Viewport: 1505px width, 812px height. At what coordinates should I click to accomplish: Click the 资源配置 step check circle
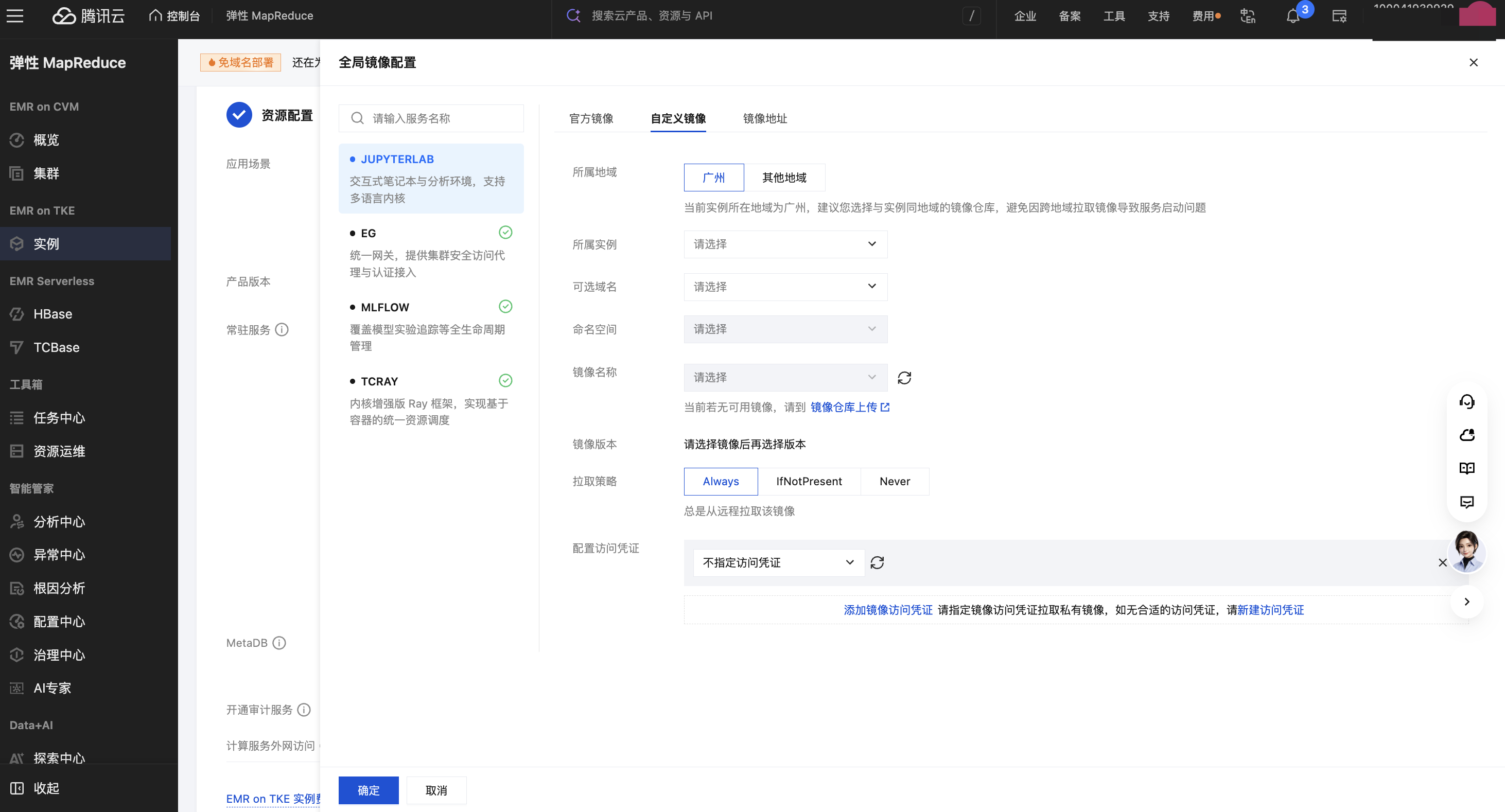pyautogui.click(x=239, y=115)
